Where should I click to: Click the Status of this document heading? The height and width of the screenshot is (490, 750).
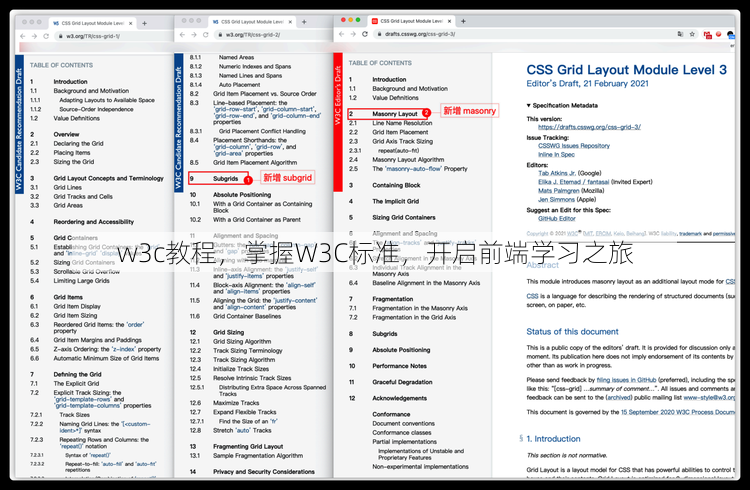tap(572, 332)
